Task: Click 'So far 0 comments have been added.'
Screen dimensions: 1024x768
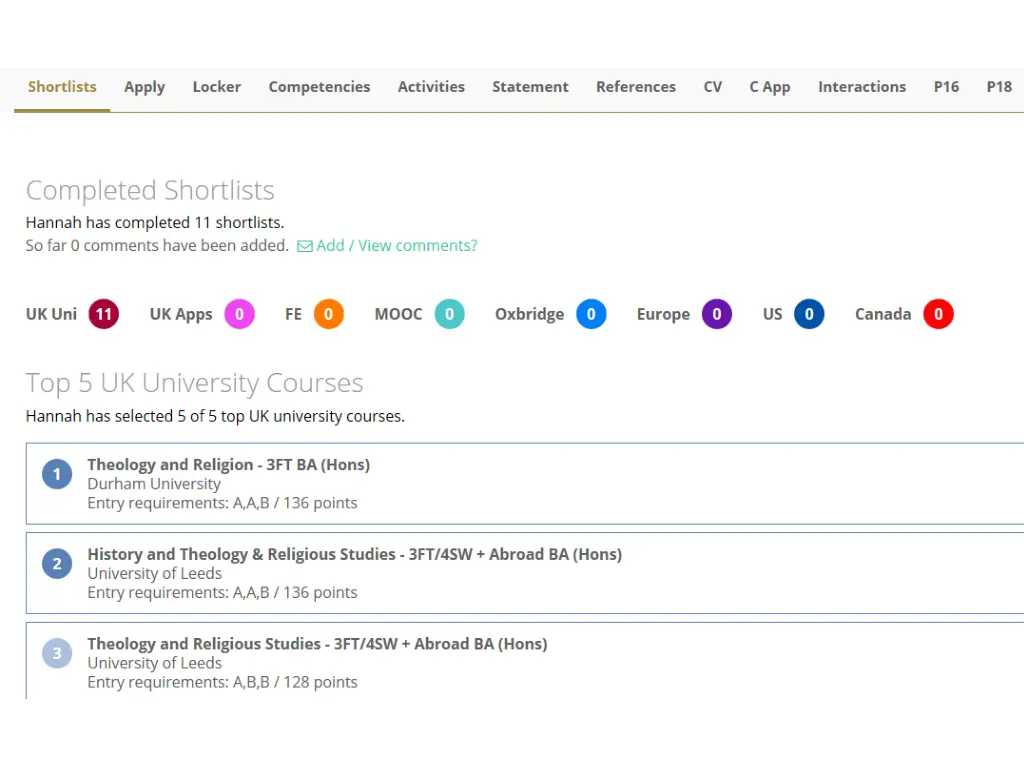Action: click(x=157, y=246)
